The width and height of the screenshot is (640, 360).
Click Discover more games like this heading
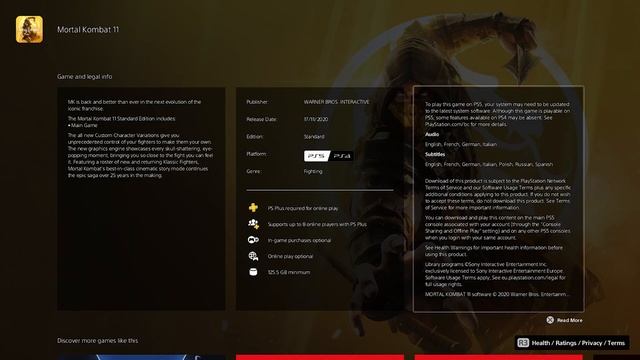98,341
